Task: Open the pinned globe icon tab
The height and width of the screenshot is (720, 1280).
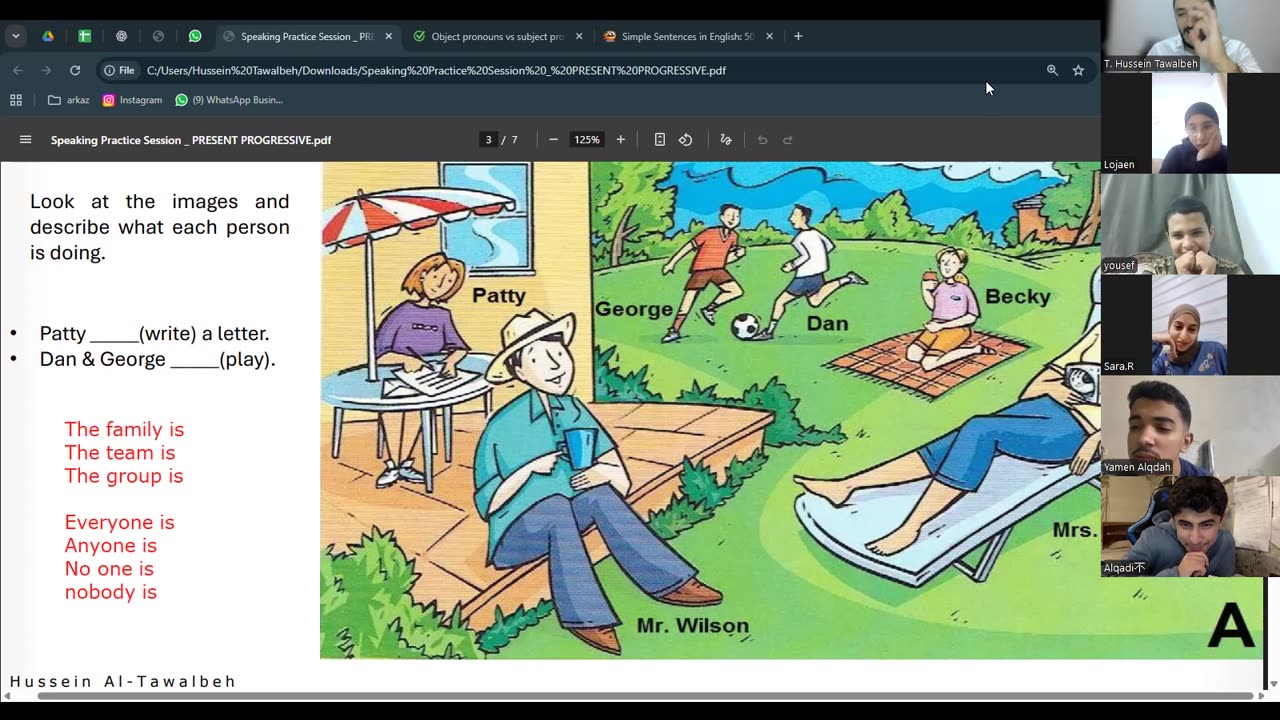Action: click(x=158, y=36)
